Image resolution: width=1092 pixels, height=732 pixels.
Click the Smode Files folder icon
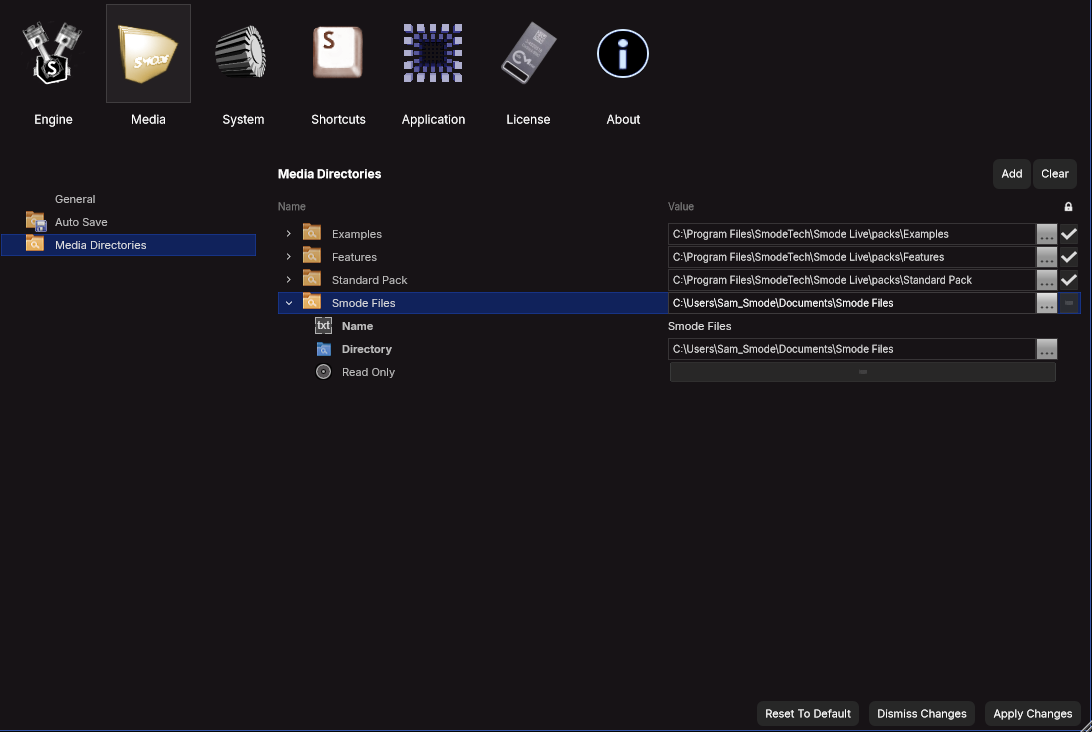[312, 302]
